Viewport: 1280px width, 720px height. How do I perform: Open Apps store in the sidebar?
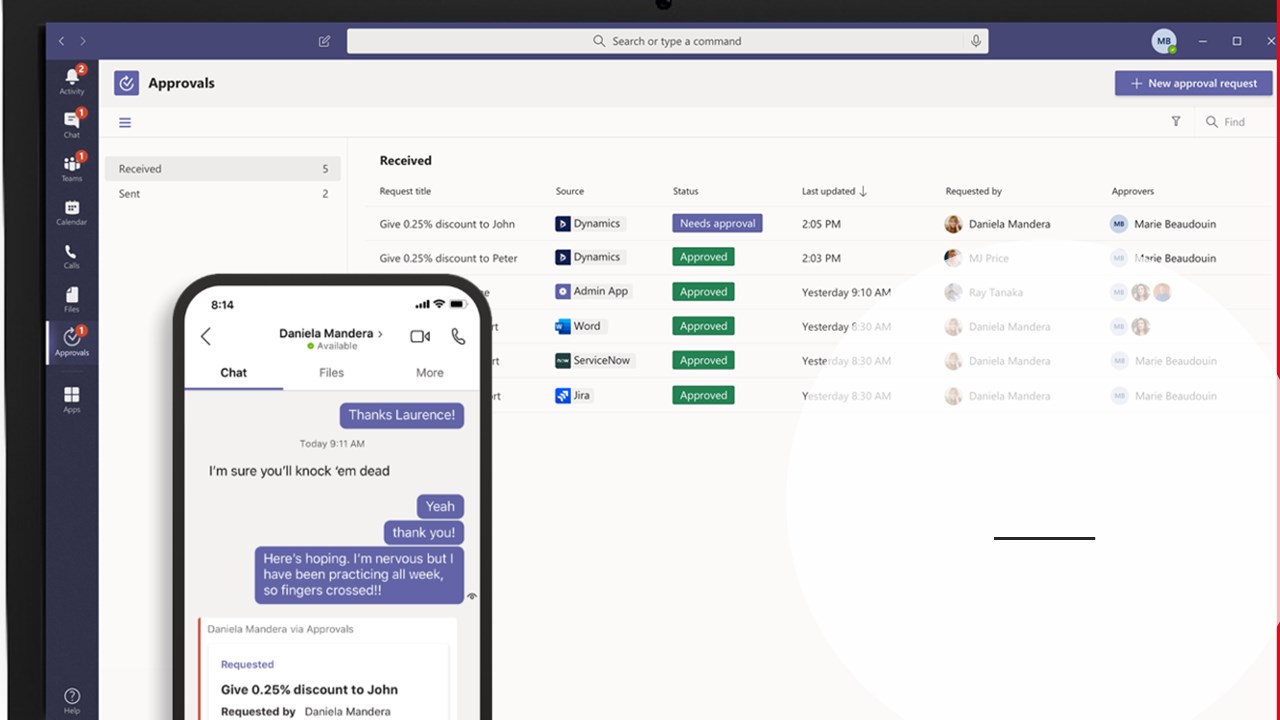pos(72,399)
